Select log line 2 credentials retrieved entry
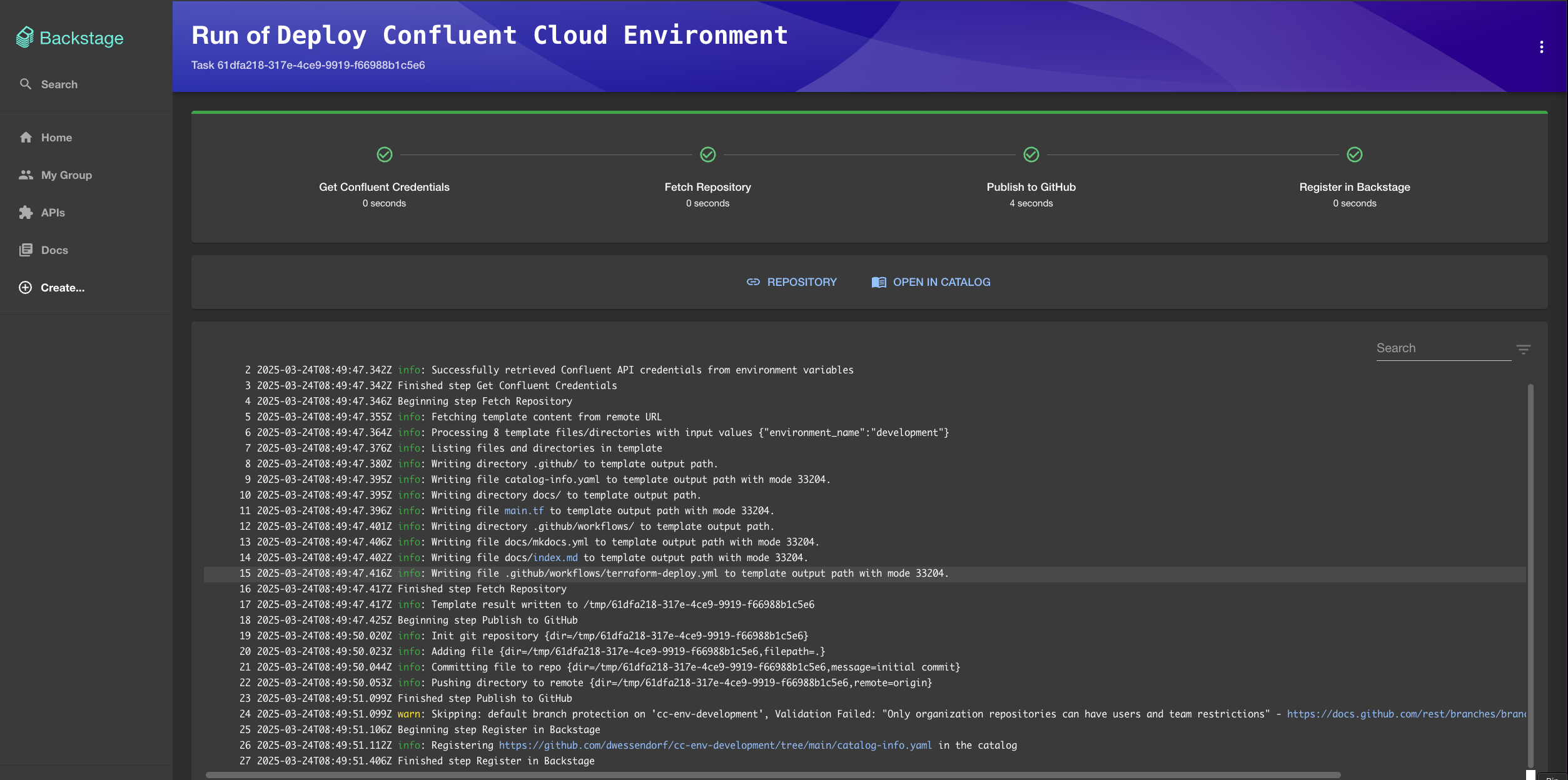 pyautogui.click(x=865, y=370)
